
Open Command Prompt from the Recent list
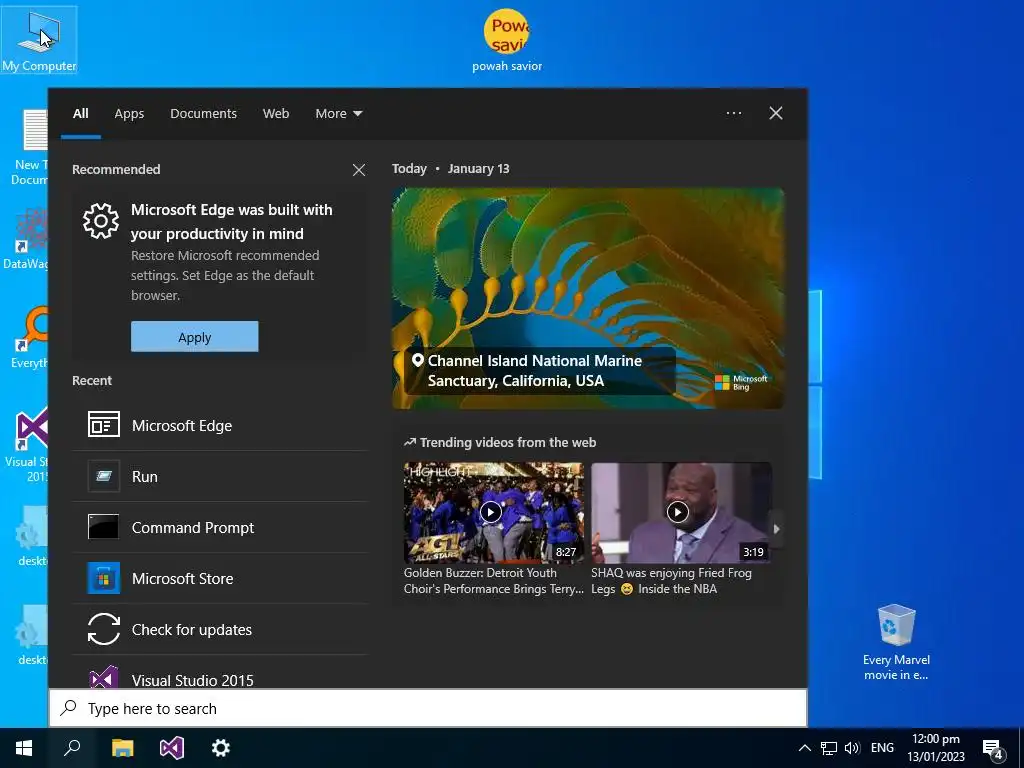[220, 528]
